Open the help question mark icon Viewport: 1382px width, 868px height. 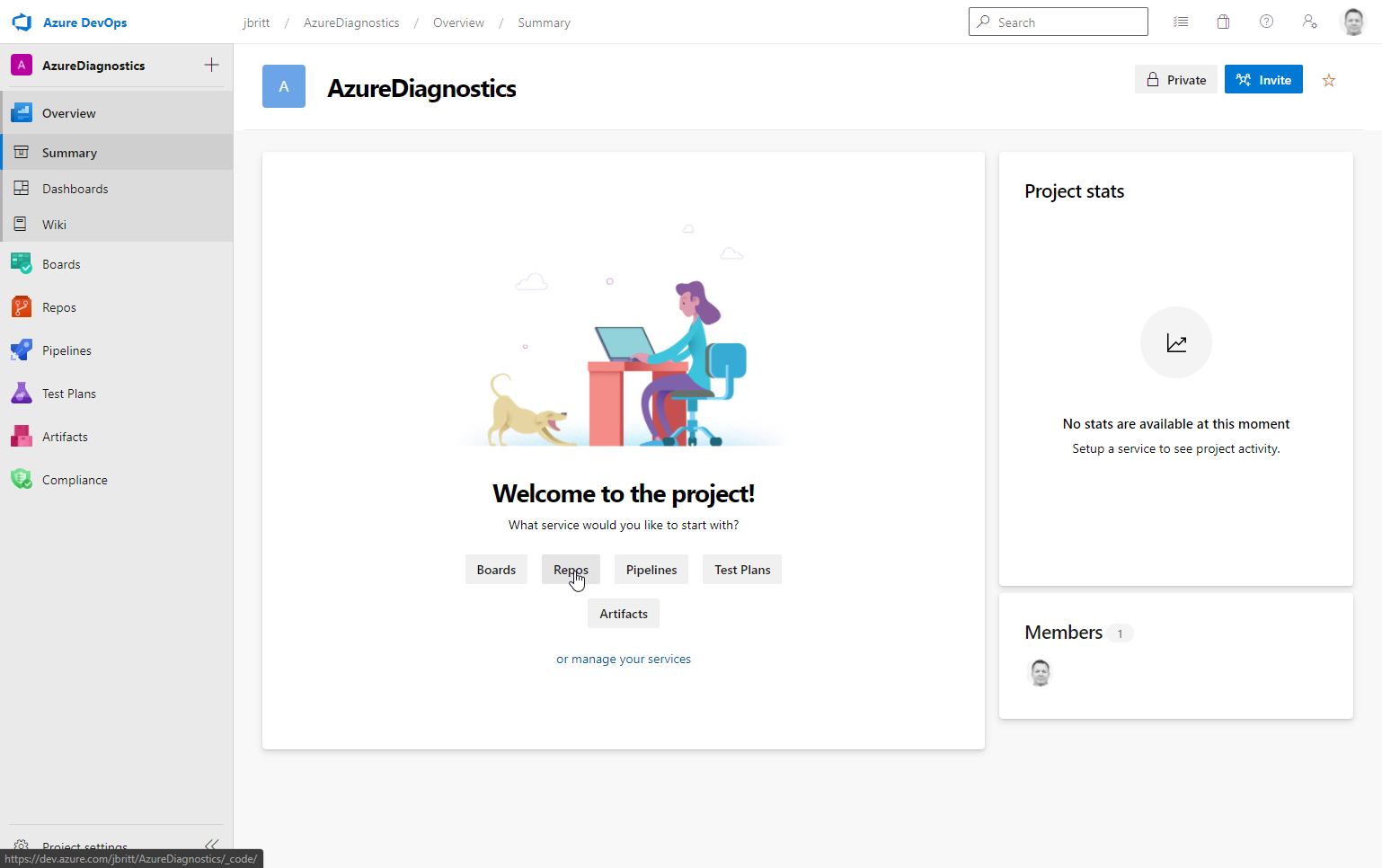(x=1266, y=22)
